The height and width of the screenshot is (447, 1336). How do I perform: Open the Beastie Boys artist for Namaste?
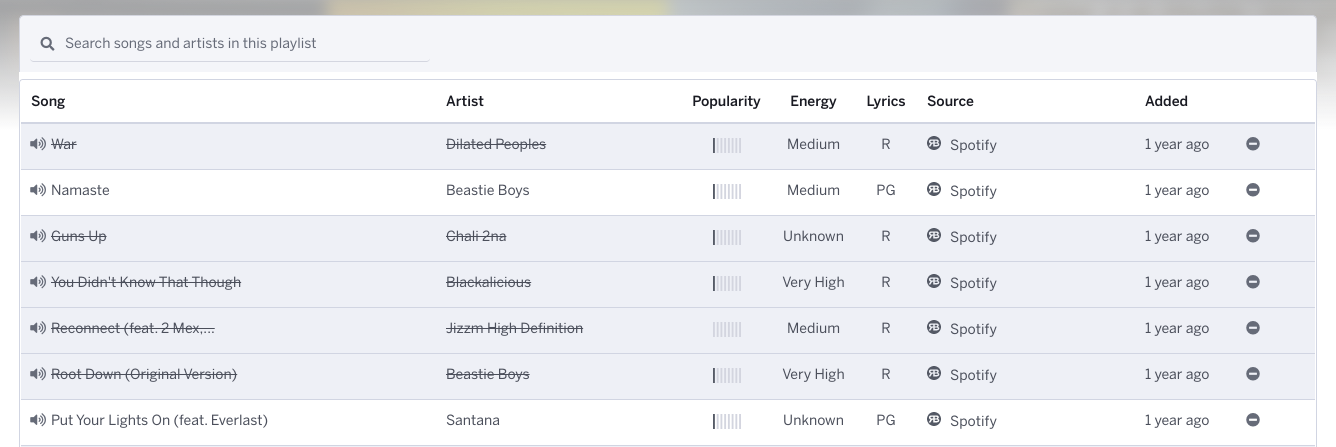coord(488,190)
